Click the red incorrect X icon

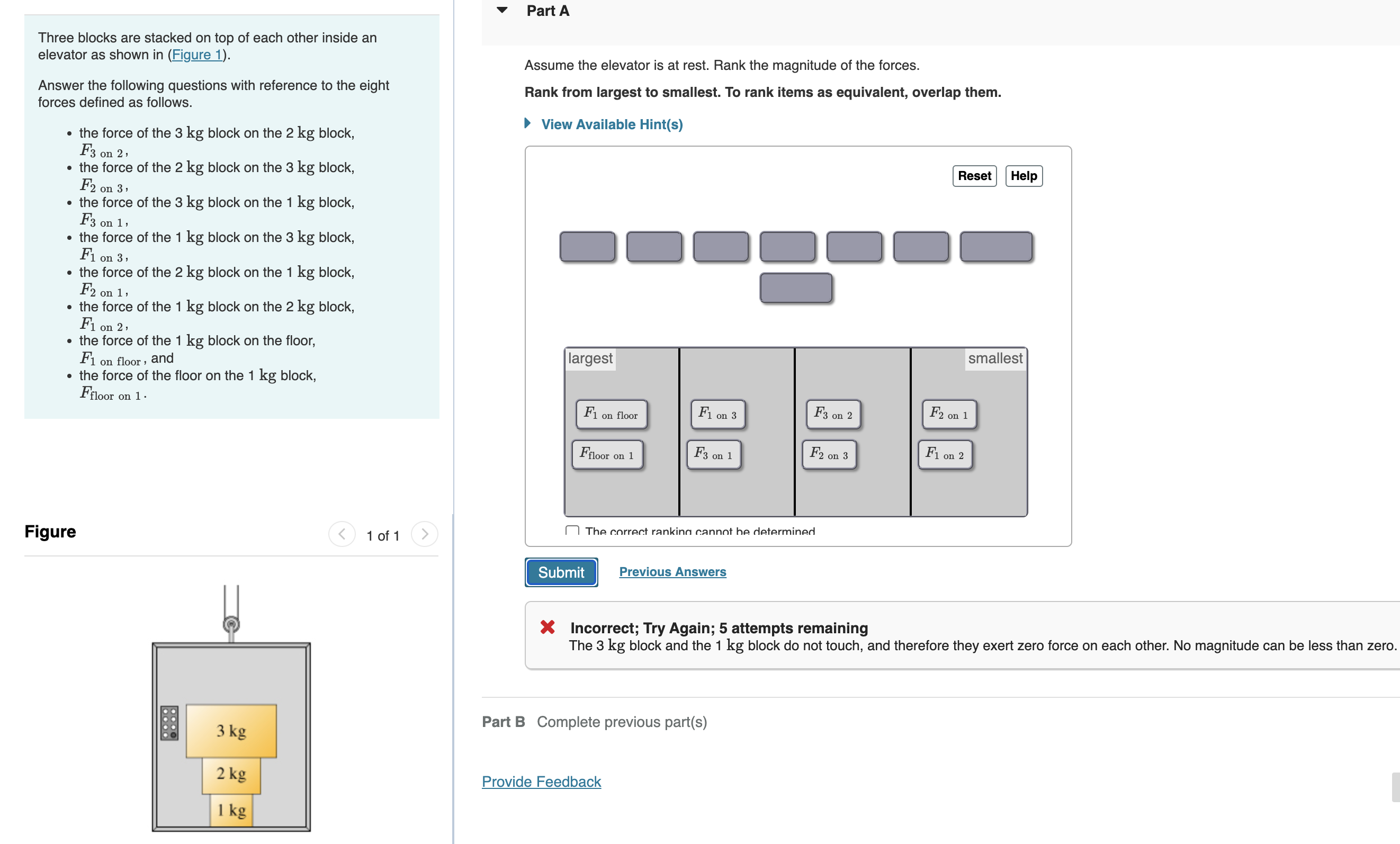(547, 627)
